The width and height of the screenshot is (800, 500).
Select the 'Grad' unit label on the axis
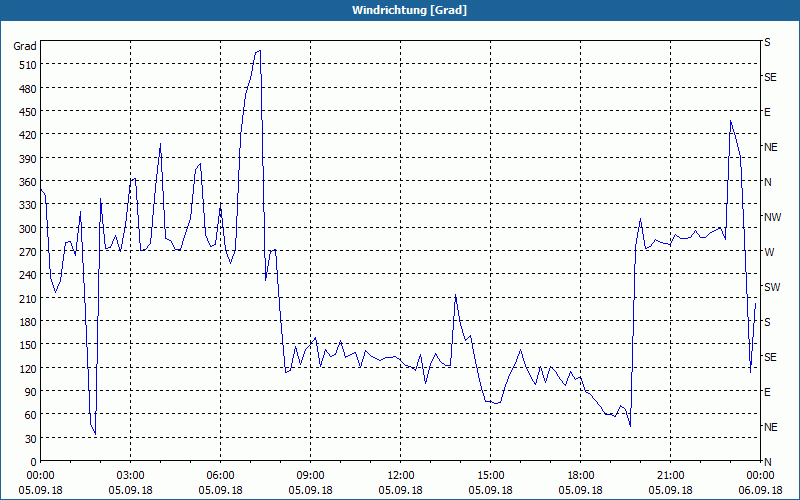[25, 46]
